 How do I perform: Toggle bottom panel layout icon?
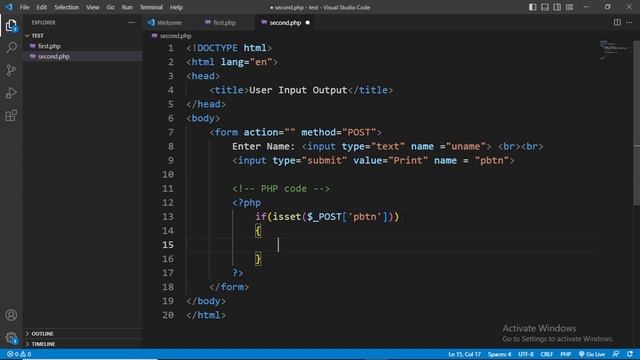coord(544,7)
